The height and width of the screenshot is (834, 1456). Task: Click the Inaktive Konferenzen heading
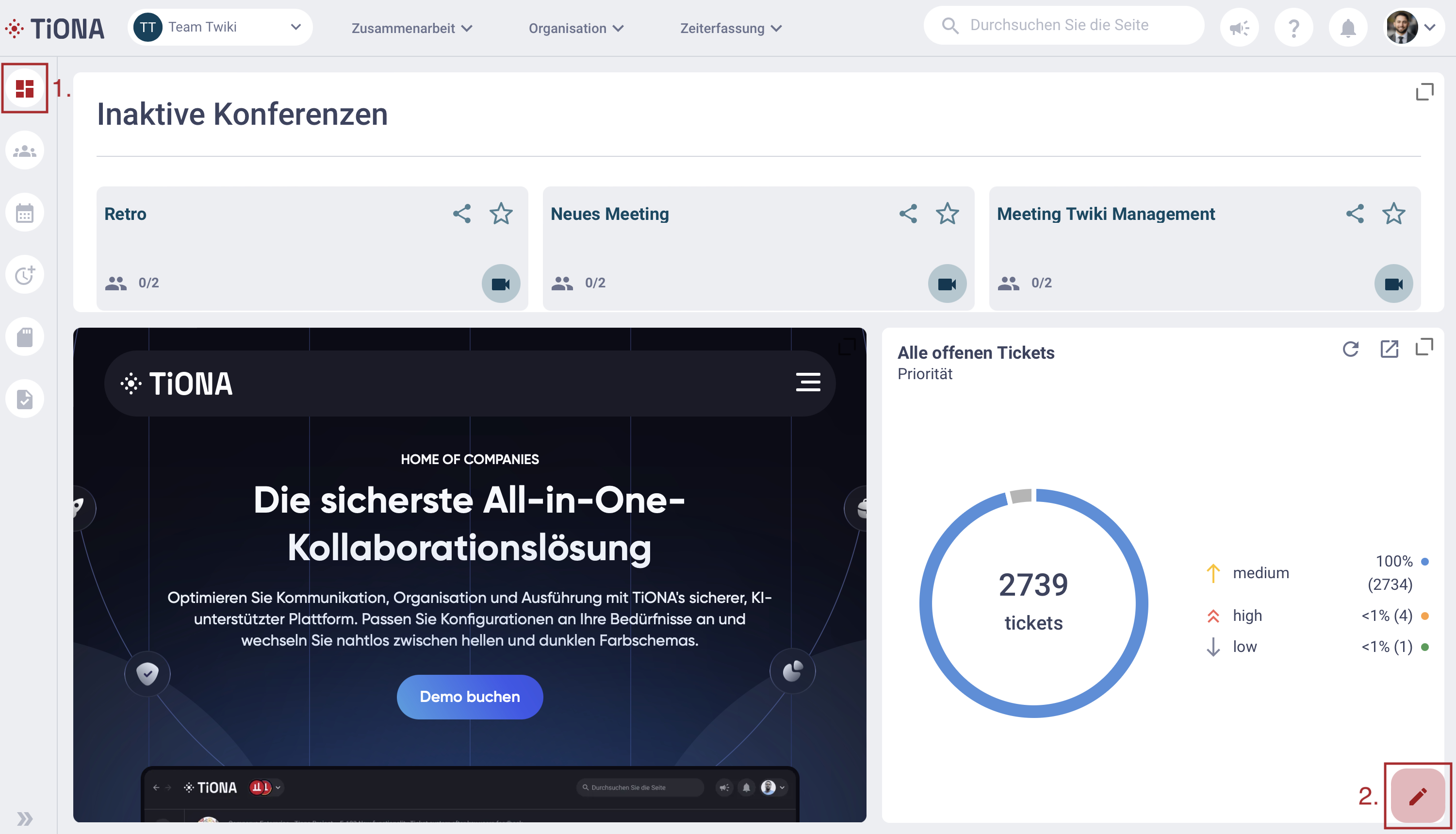tap(243, 114)
